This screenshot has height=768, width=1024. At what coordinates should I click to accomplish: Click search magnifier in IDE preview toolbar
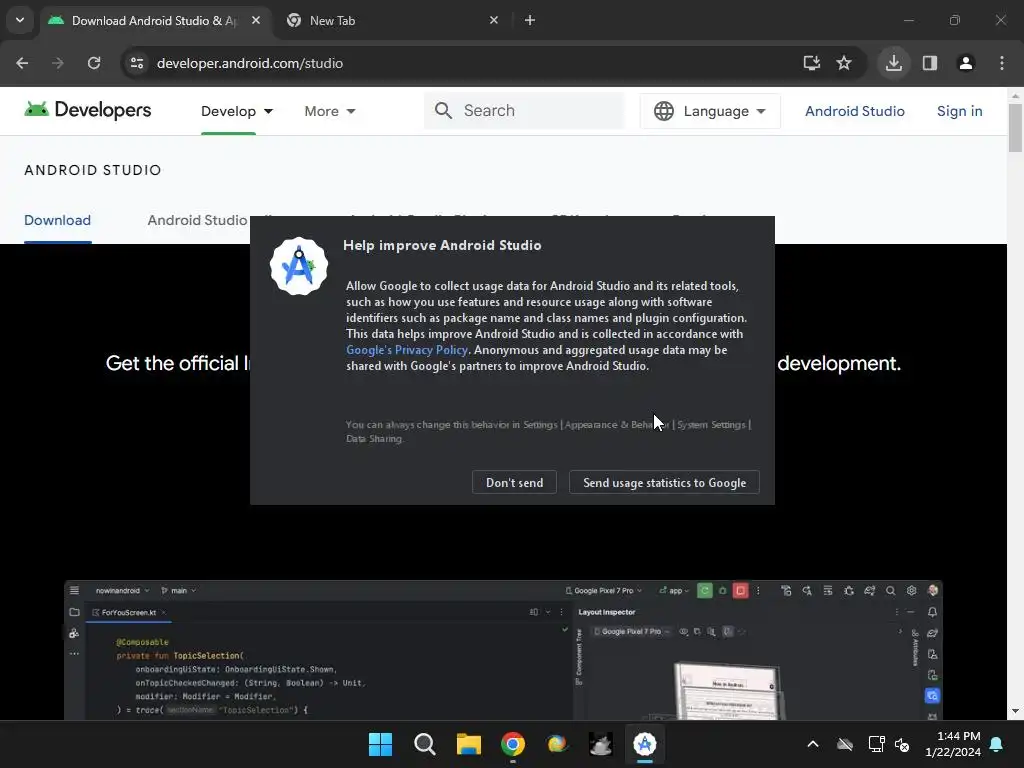tap(890, 590)
